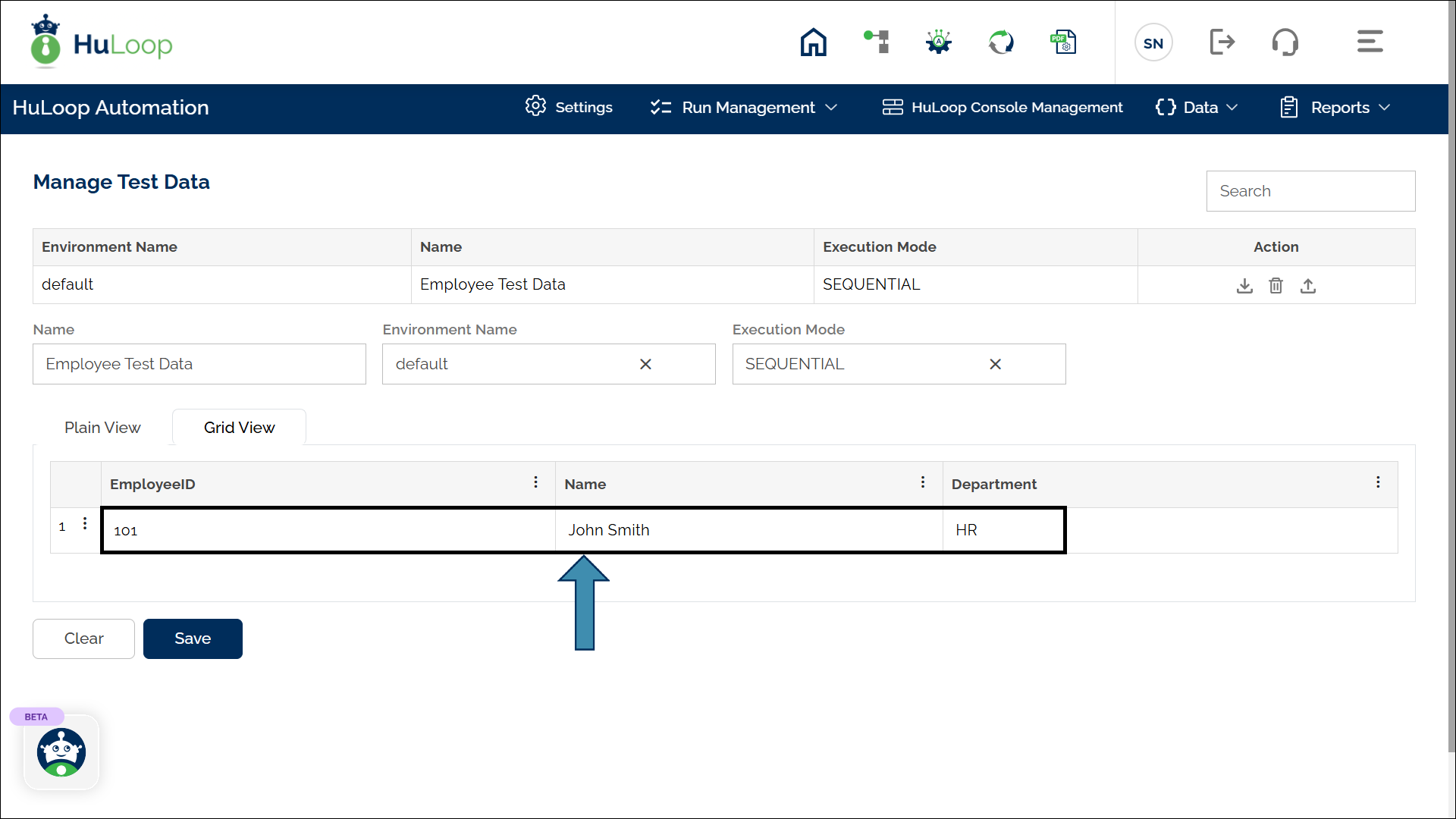The image size is (1456, 819).
Task: Click the Search input field
Action: [1310, 191]
